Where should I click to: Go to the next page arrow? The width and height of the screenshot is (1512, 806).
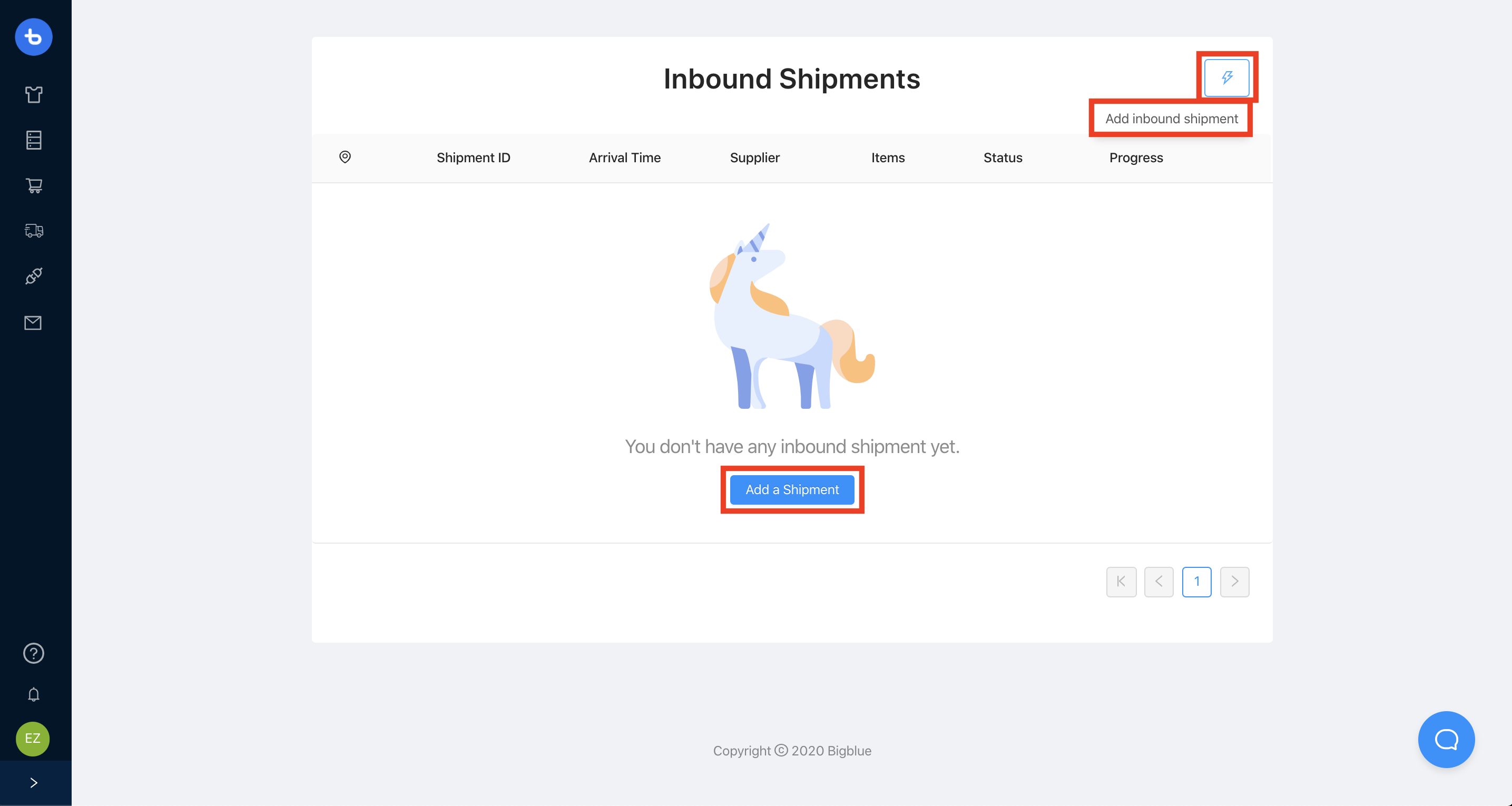pos(1234,582)
